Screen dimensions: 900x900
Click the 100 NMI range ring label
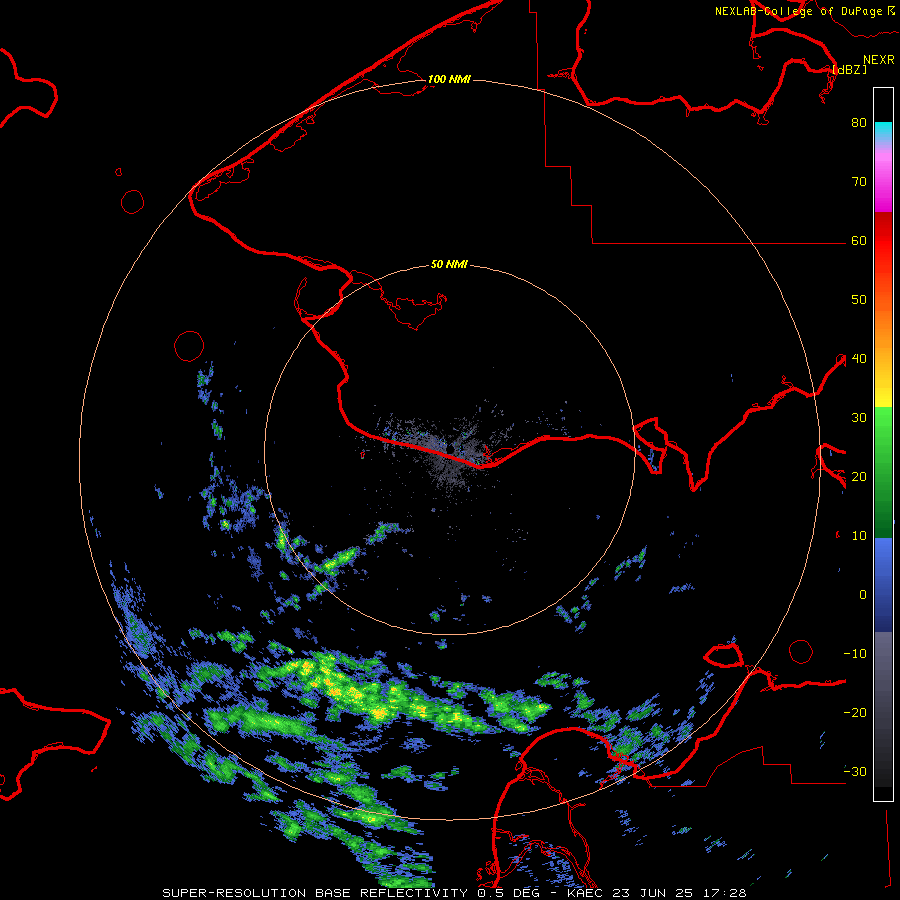coord(449,79)
